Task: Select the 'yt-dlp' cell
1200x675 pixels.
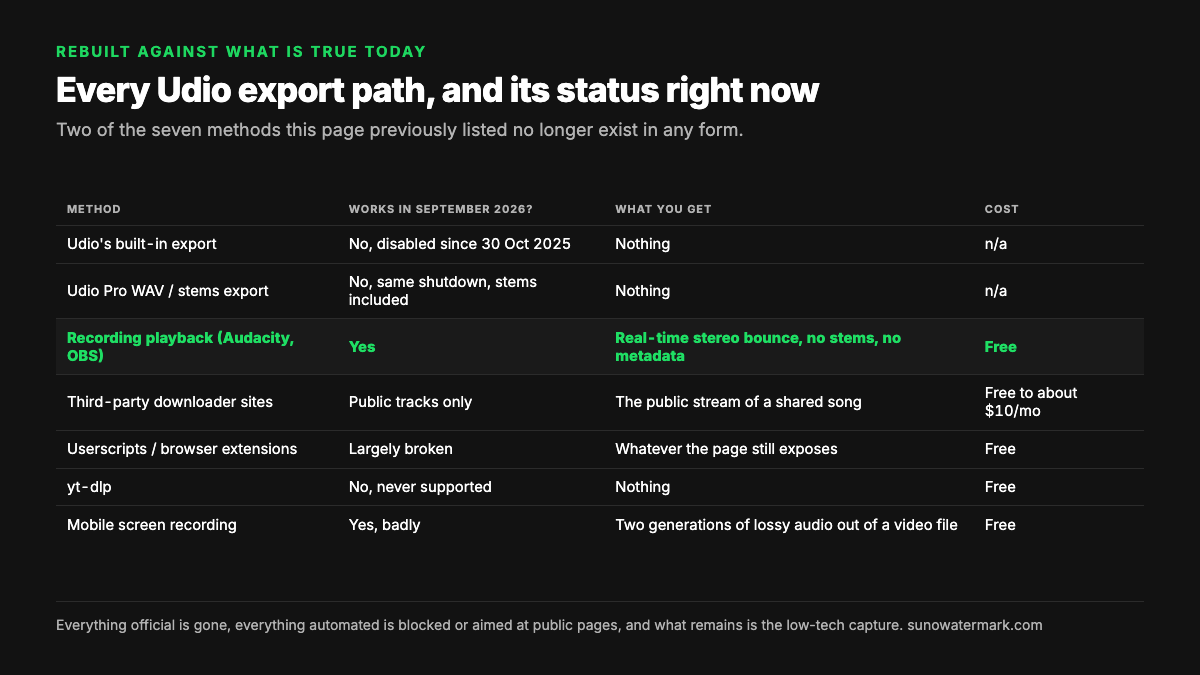Action: click(87, 487)
